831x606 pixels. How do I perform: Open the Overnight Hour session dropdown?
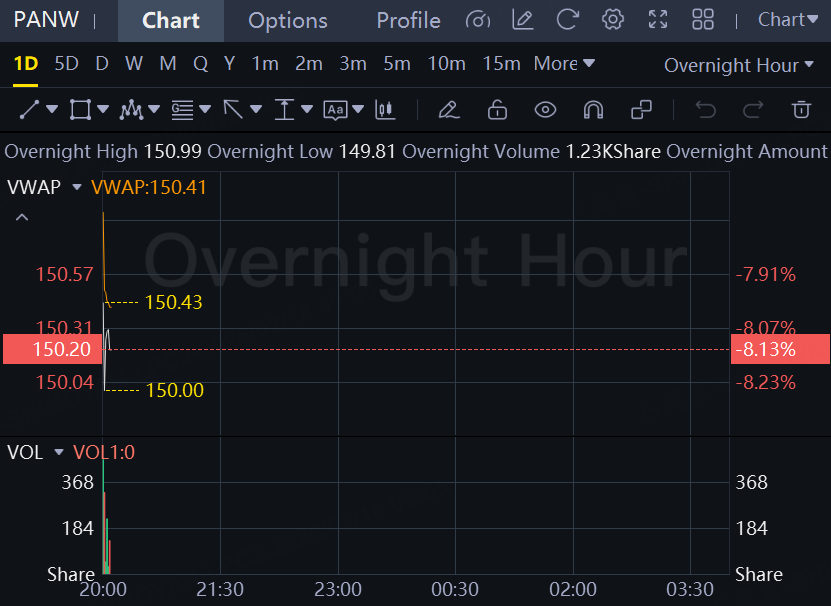click(x=738, y=65)
